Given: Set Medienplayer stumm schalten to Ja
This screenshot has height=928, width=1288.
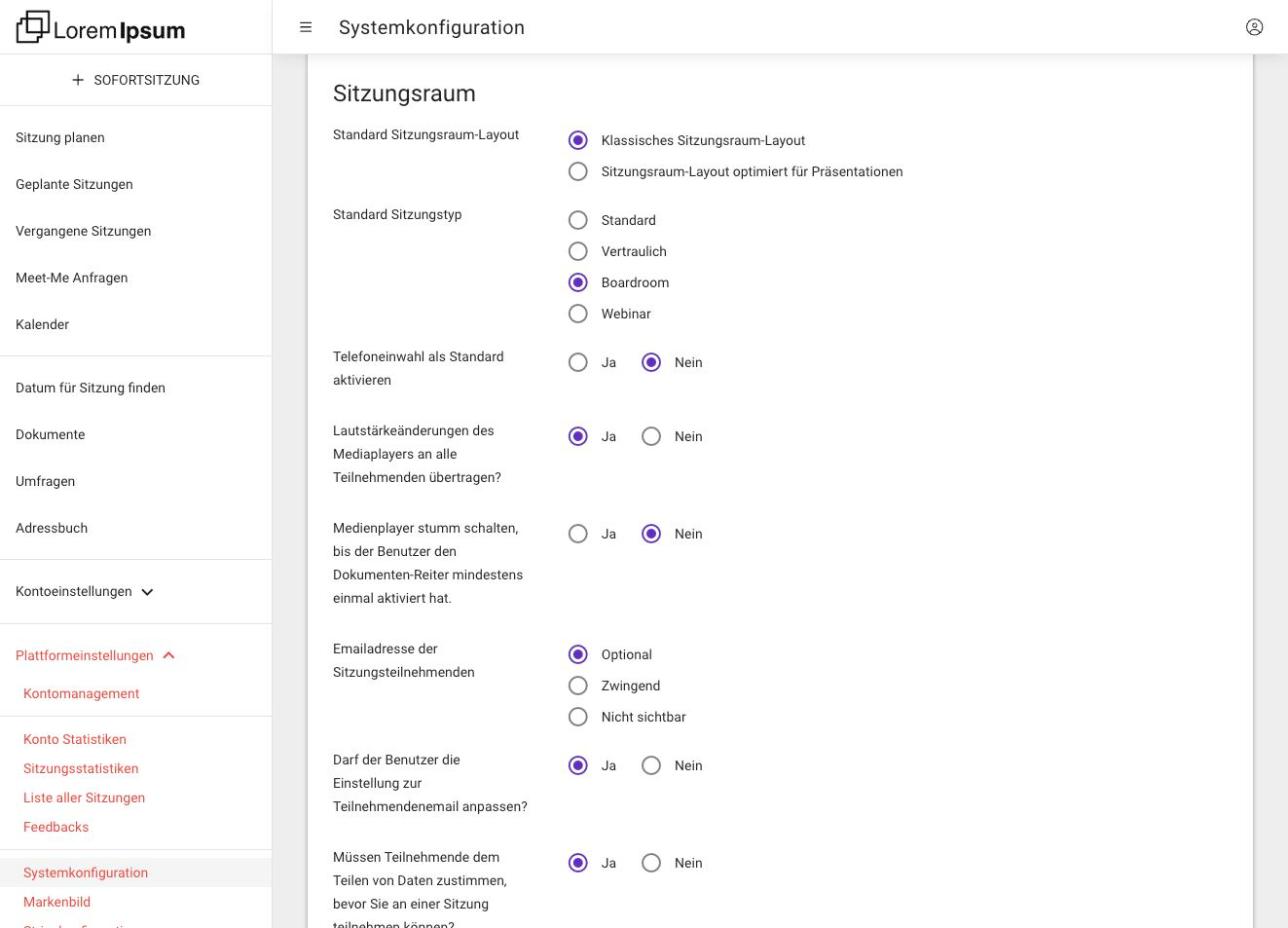Looking at the screenshot, I should point(577,533).
